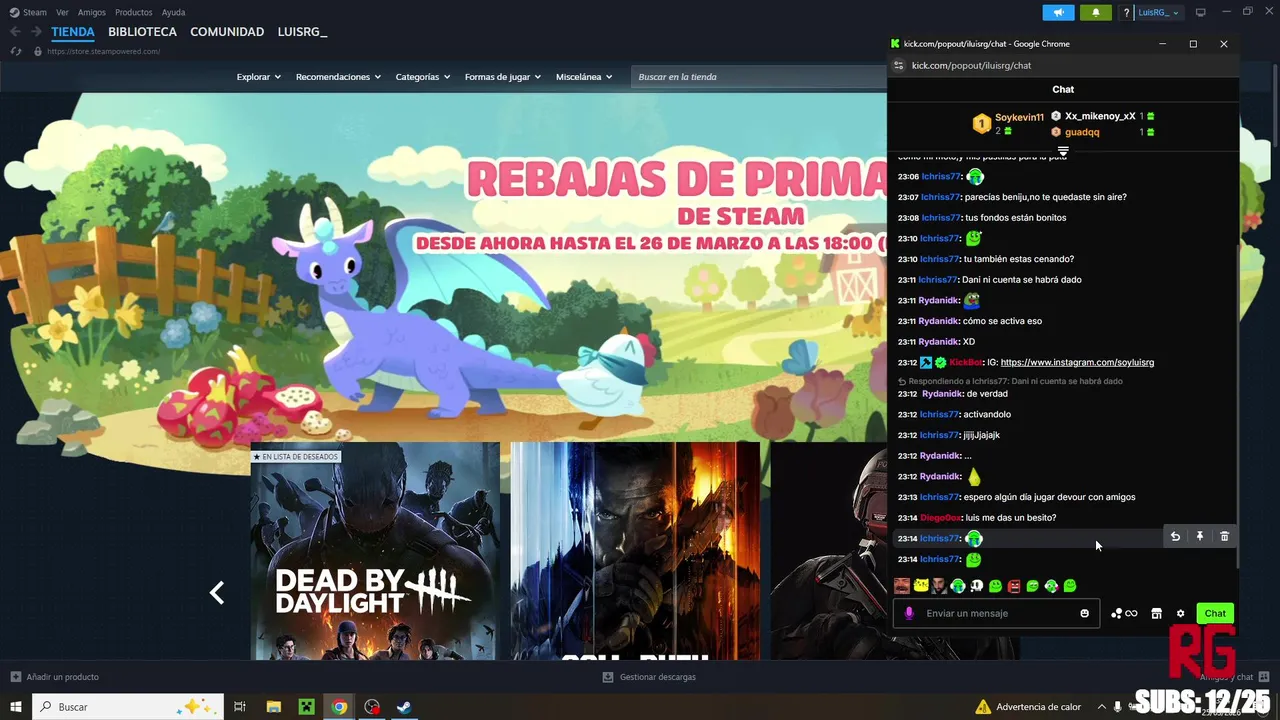Switch to the COMUNIDAD tab
The image size is (1280, 720).
[227, 32]
